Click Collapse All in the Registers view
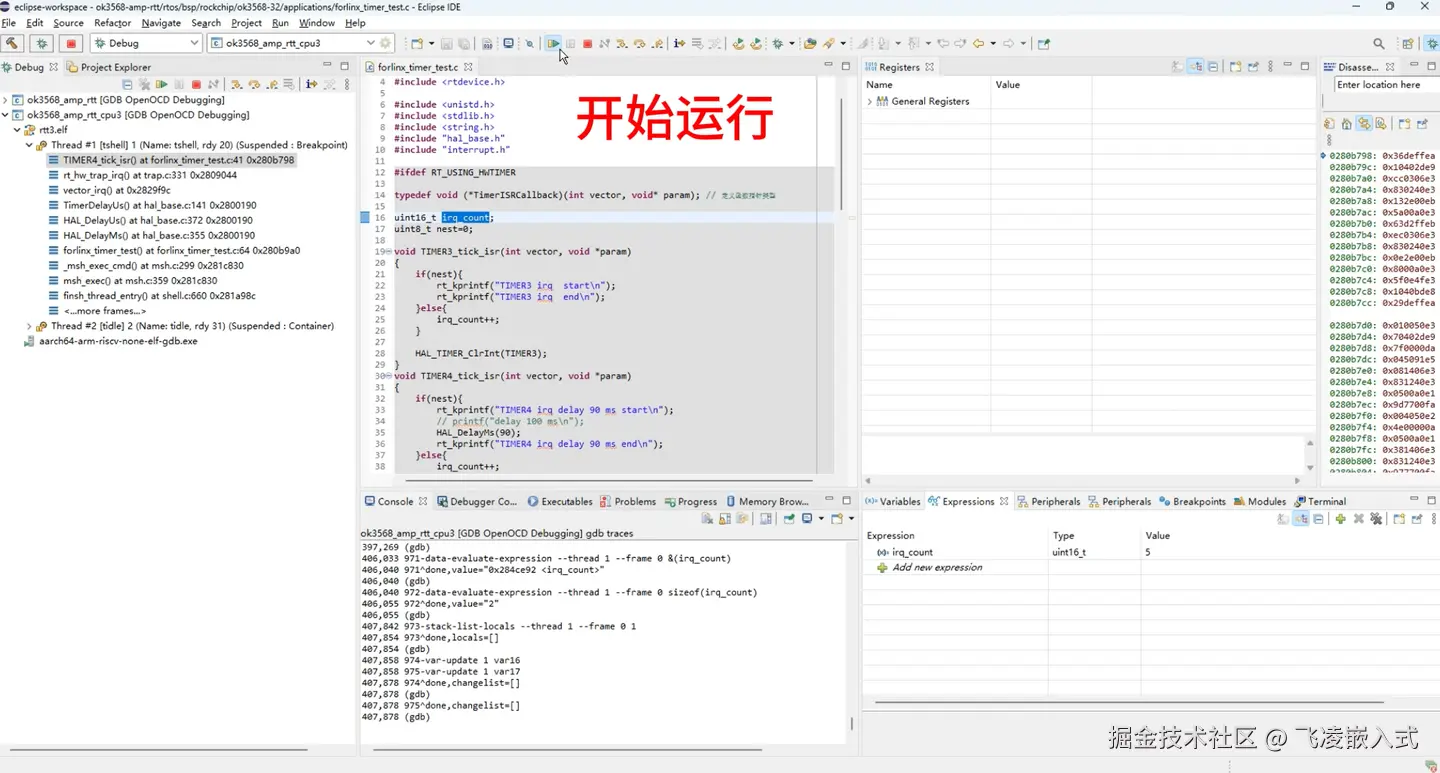Viewport: 1440px width, 773px height. 1213,67
